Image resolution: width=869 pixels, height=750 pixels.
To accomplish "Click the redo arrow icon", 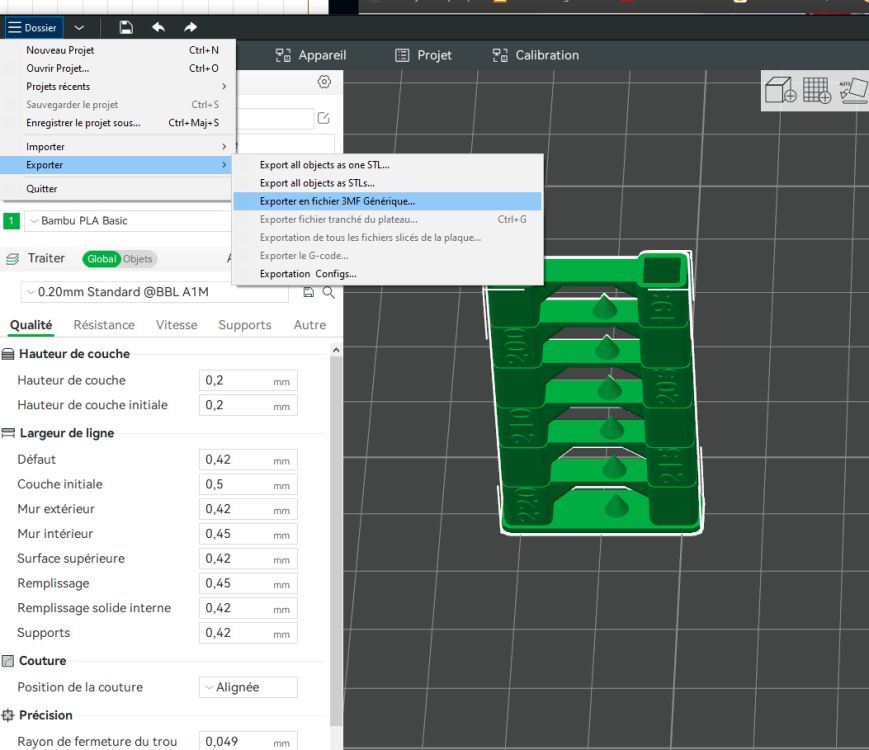I will (190, 28).
